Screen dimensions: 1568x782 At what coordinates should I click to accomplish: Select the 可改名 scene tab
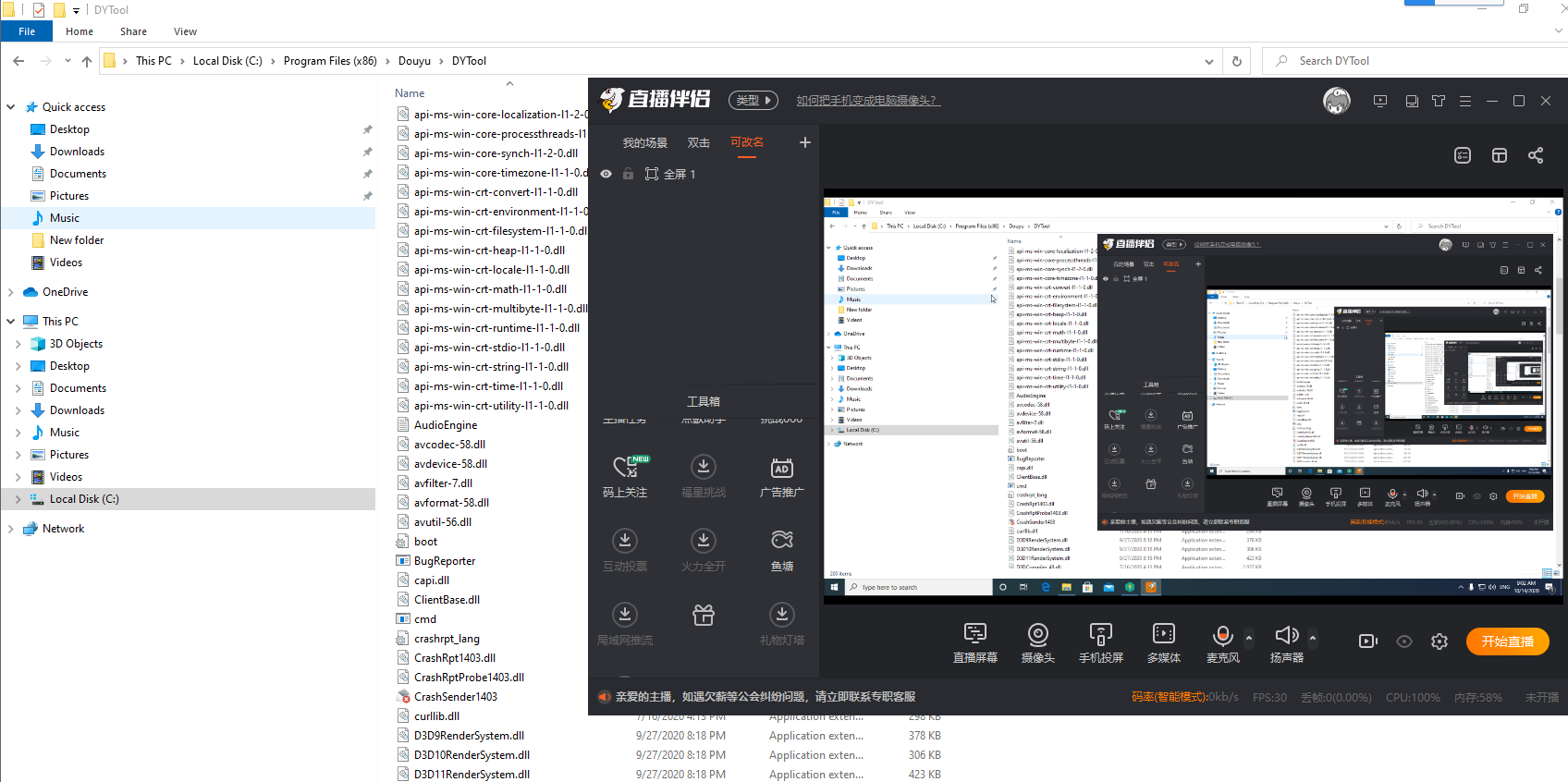[747, 142]
